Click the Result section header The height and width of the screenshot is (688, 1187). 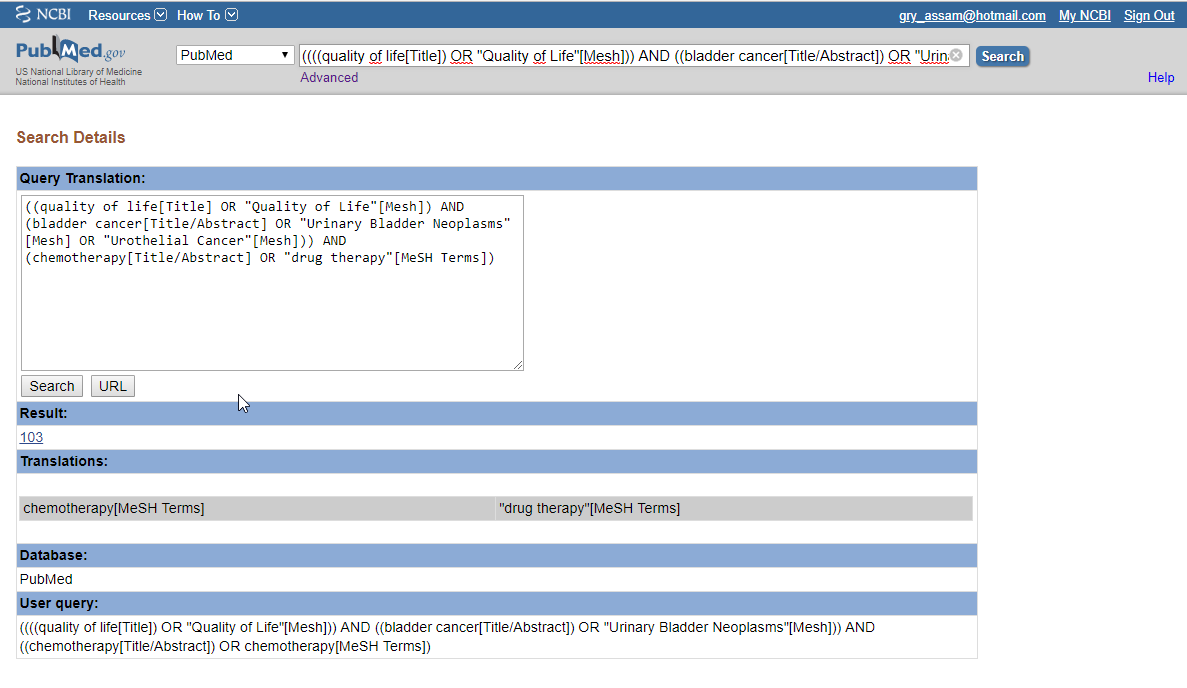[x=497, y=413]
